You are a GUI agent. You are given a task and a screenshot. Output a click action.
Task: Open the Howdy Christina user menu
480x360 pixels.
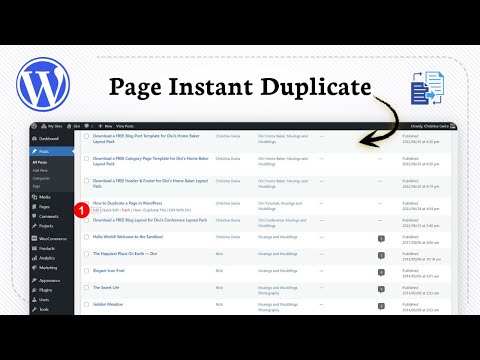click(433, 126)
